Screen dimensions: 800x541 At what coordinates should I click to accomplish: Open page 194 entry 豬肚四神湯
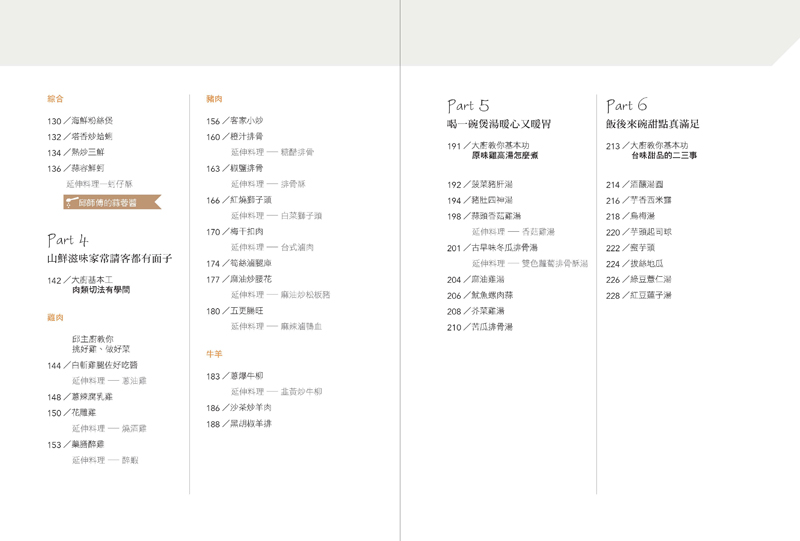[x=478, y=200]
